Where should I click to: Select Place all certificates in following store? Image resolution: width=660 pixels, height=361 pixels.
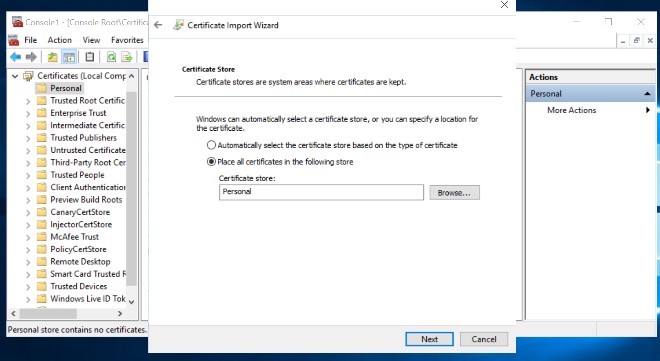click(211, 162)
